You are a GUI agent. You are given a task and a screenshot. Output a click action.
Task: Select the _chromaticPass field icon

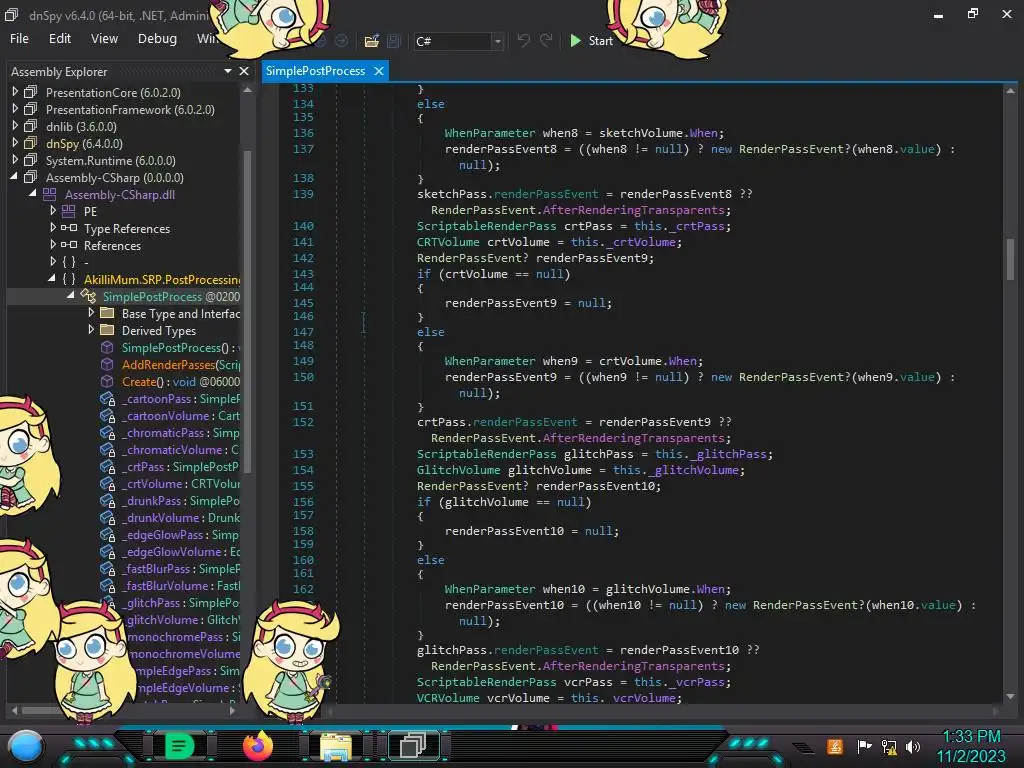point(108,433)
